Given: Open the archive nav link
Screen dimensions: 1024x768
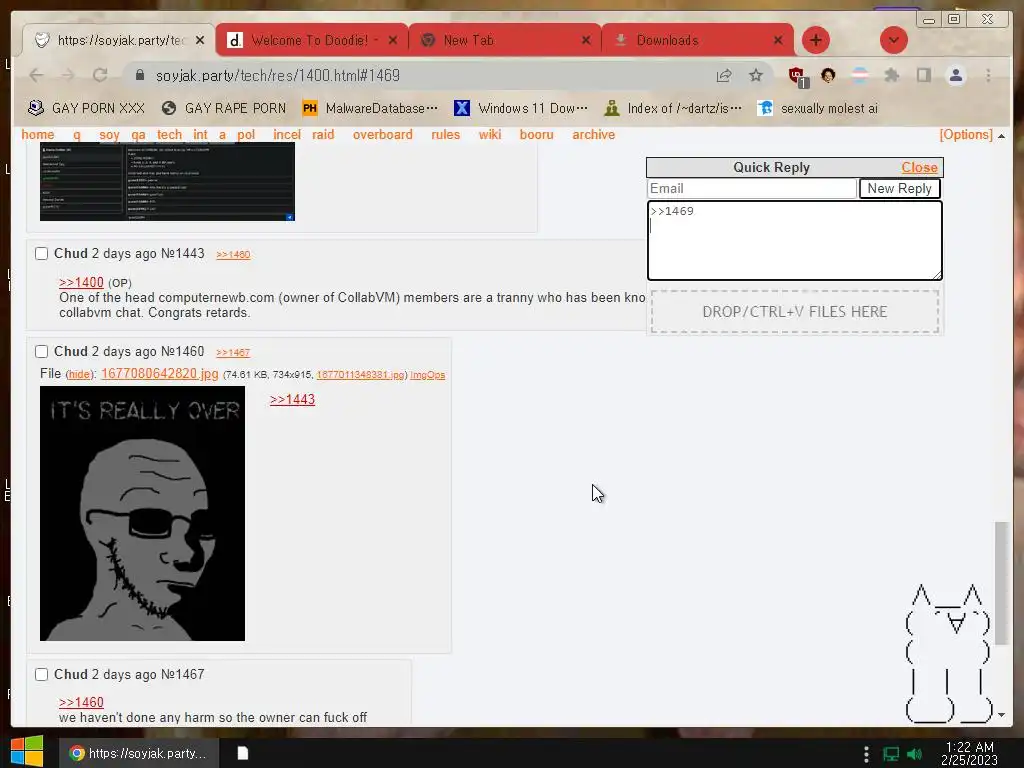Looking at the screenshot, I should pos(594,135).
